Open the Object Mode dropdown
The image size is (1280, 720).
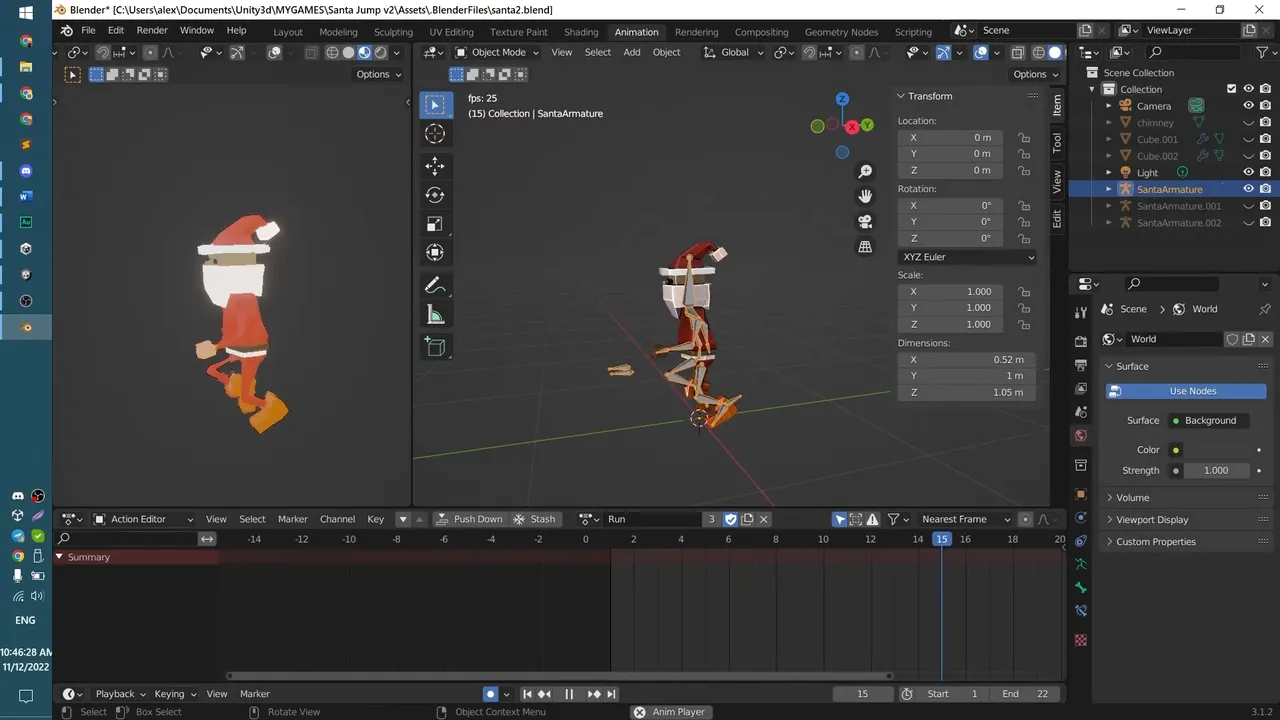tap(496, 52)
